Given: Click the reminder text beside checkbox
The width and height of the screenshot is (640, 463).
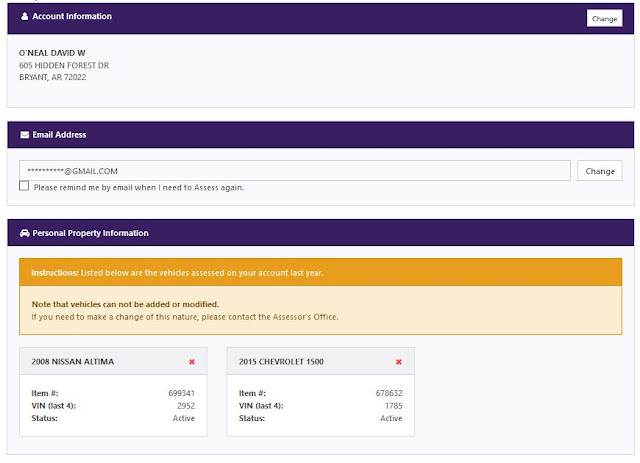Looking at the screenshot, I should click(x=139, y=188).
